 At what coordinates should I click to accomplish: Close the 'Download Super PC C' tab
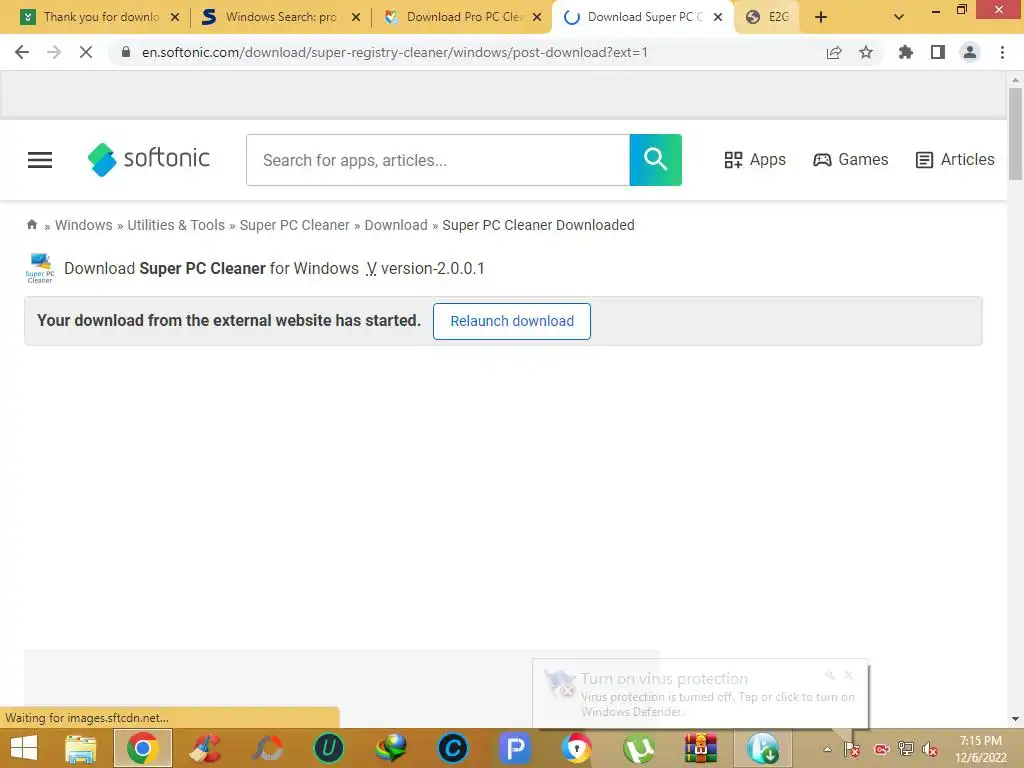(718, 18)
